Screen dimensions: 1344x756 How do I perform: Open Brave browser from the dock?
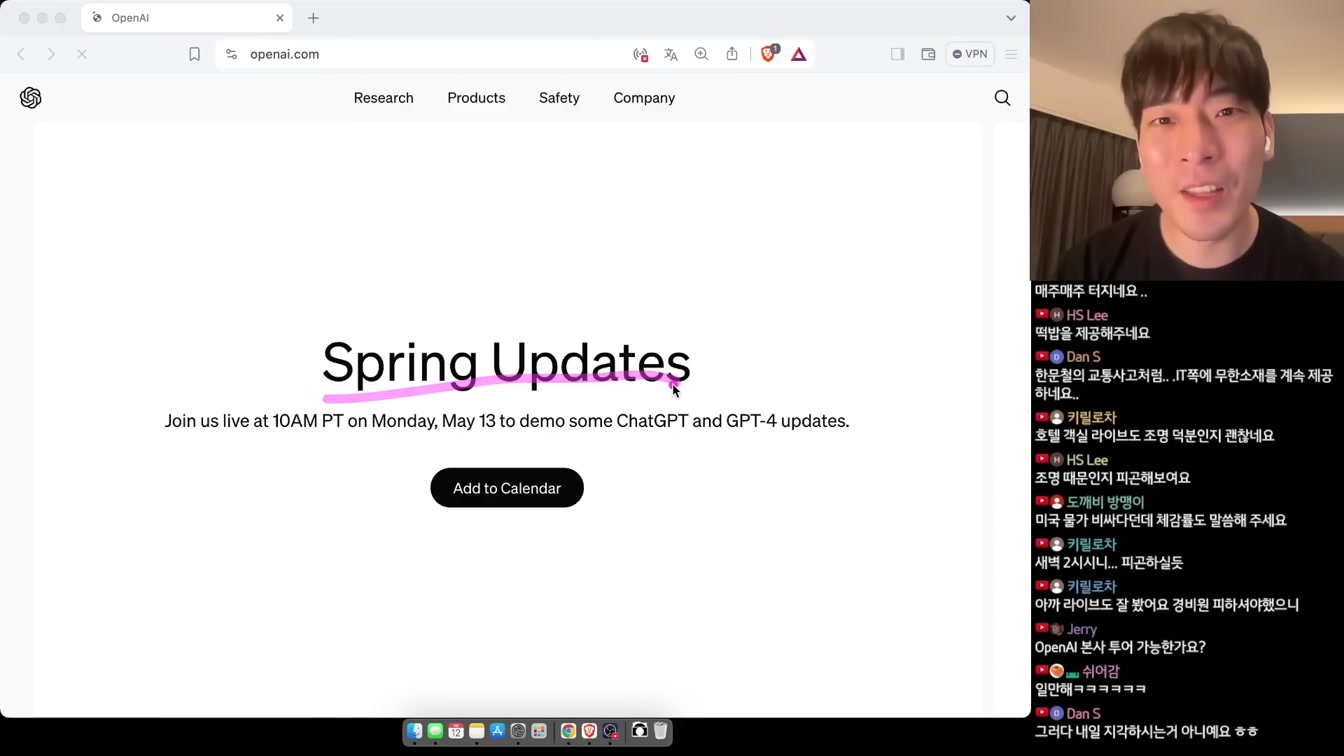click(x=589, y=732)
